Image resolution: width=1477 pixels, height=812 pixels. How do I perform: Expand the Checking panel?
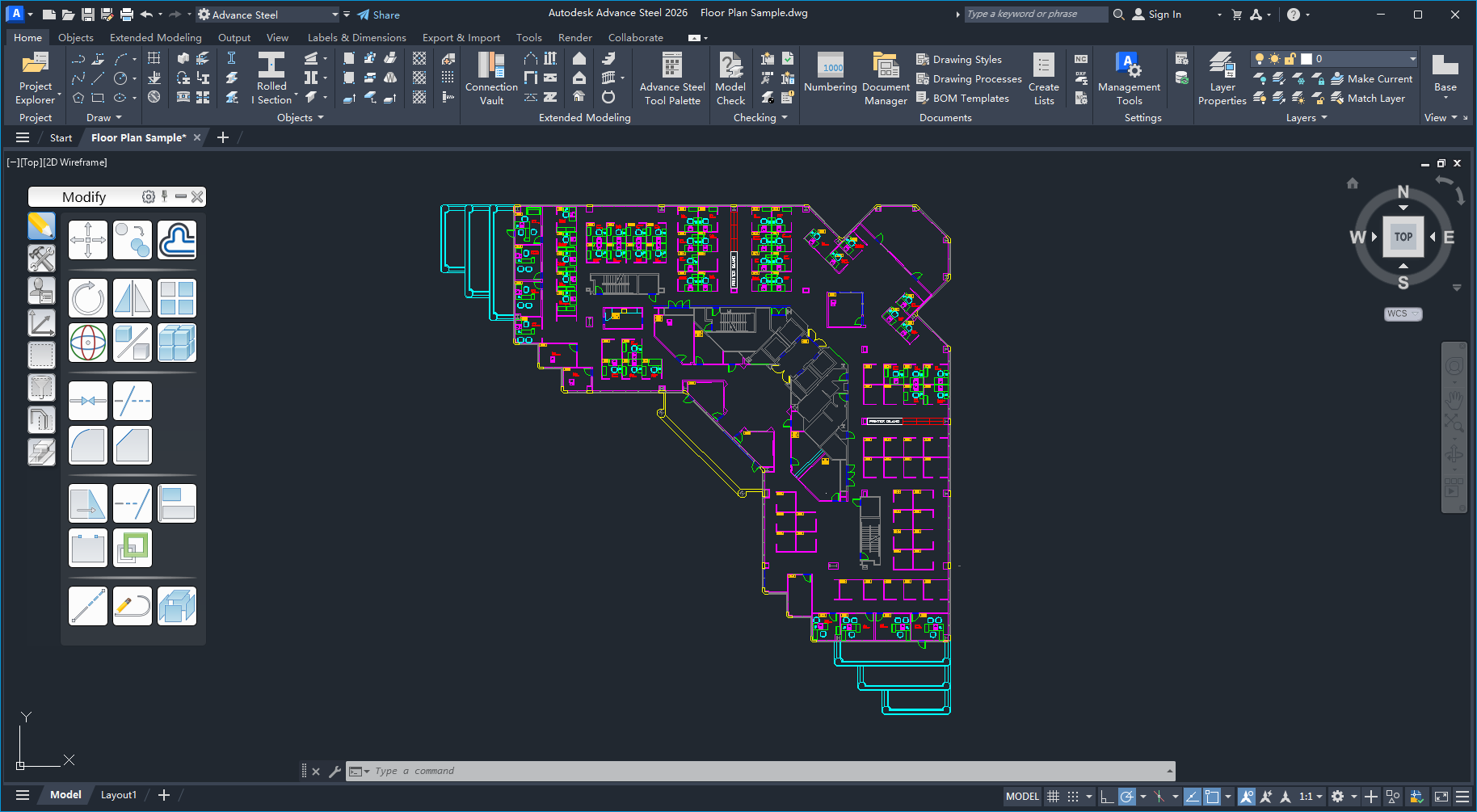point(760,118)
